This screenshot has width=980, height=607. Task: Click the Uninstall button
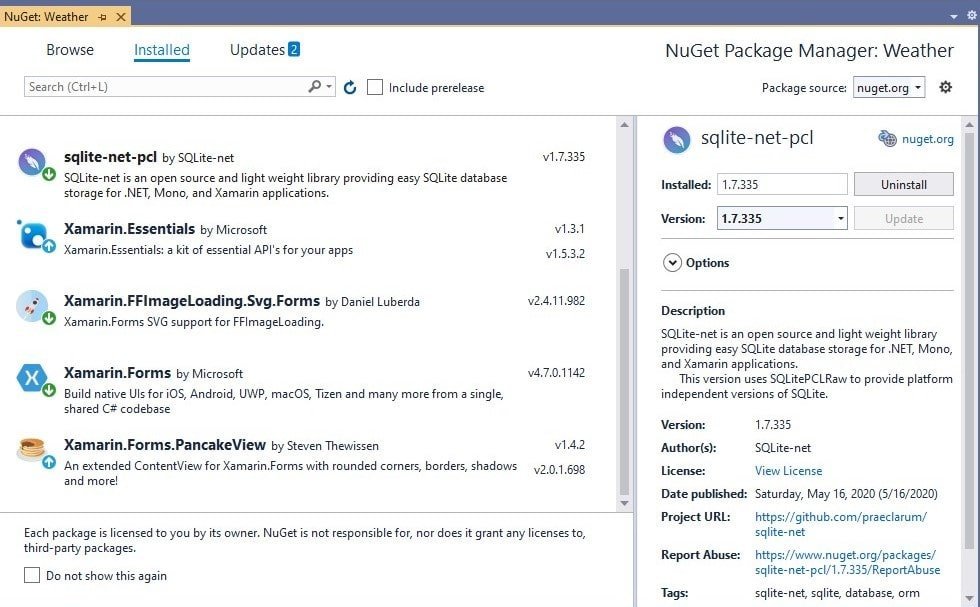[904, 184]
